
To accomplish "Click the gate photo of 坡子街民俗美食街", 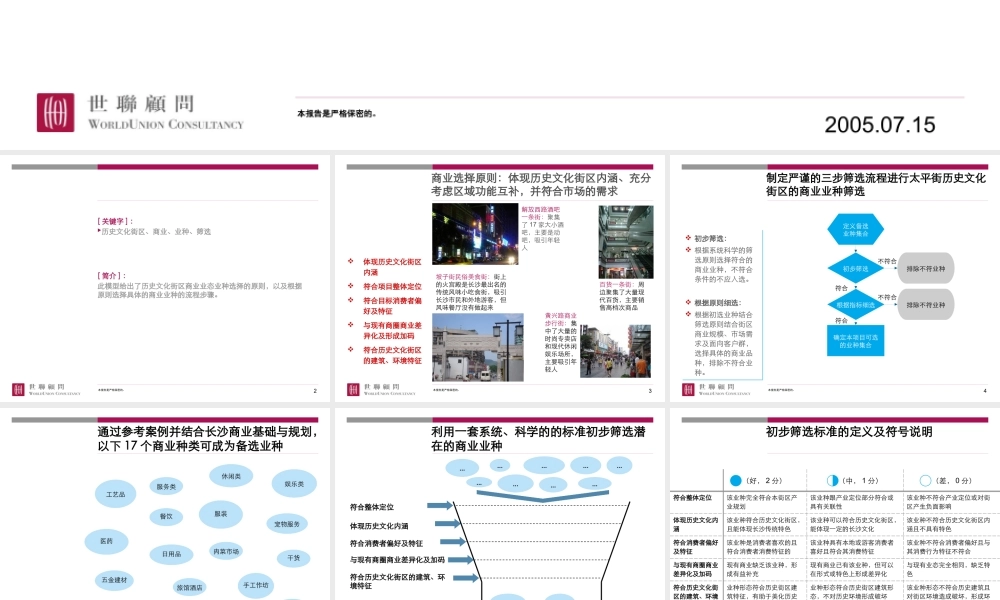I will pos(478,348).
